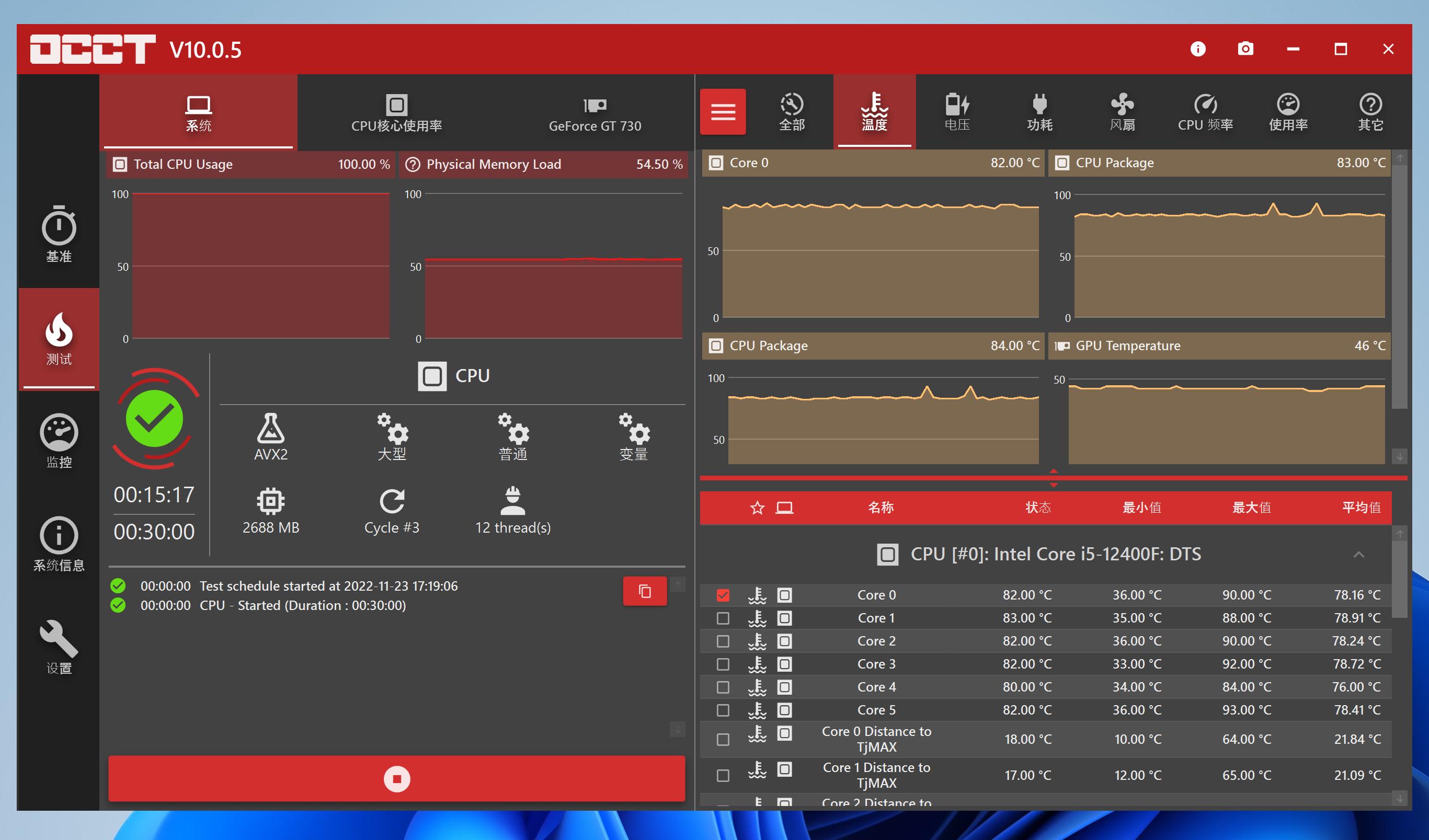Uncheck the Core 0 checkbox
The width and height of the screenshot is (1429, 840).
click(x=723, y=595)
